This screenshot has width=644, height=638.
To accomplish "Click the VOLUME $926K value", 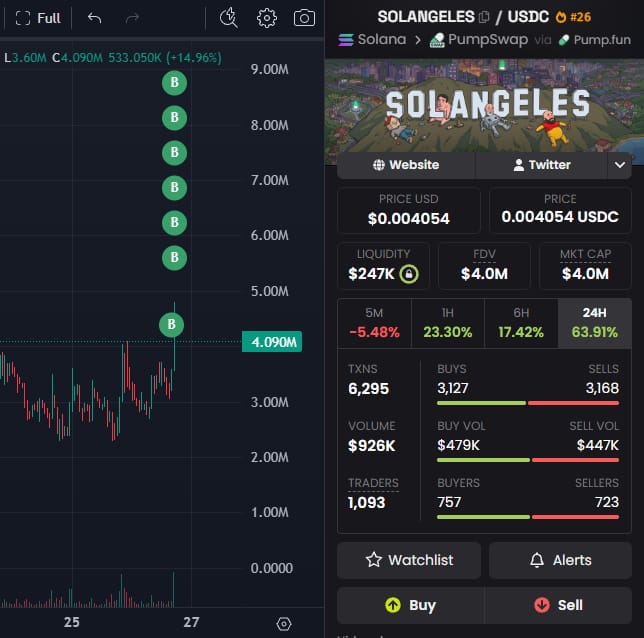I will (x=372, y=446).
